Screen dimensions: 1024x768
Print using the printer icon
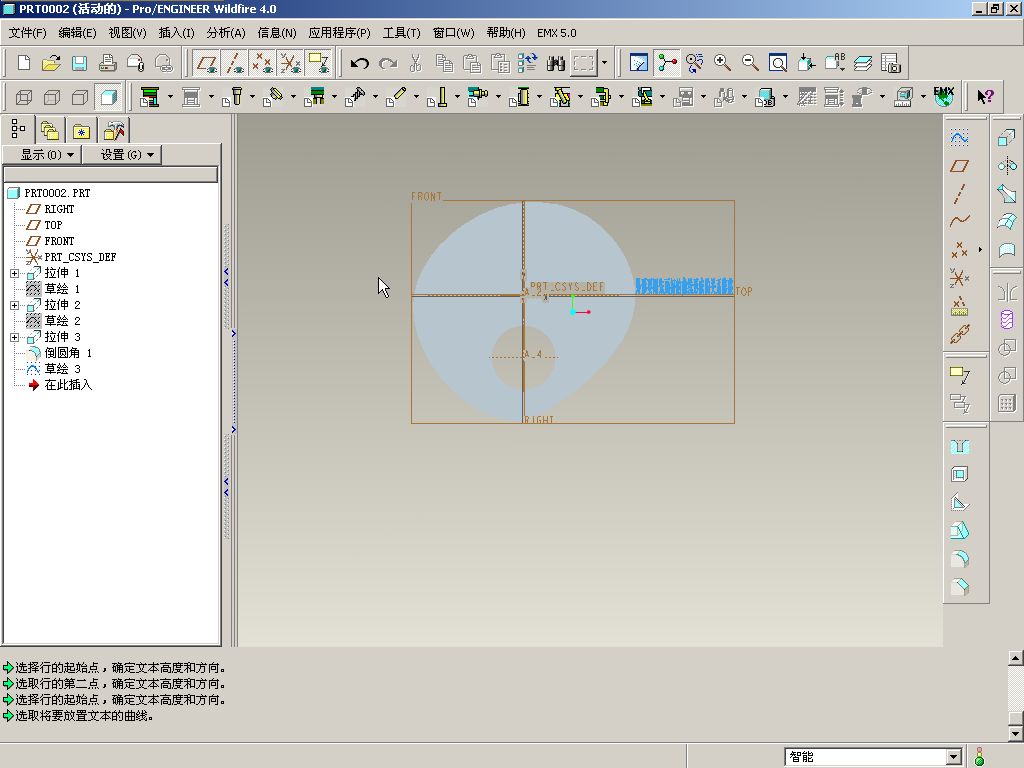coord(107,63)
